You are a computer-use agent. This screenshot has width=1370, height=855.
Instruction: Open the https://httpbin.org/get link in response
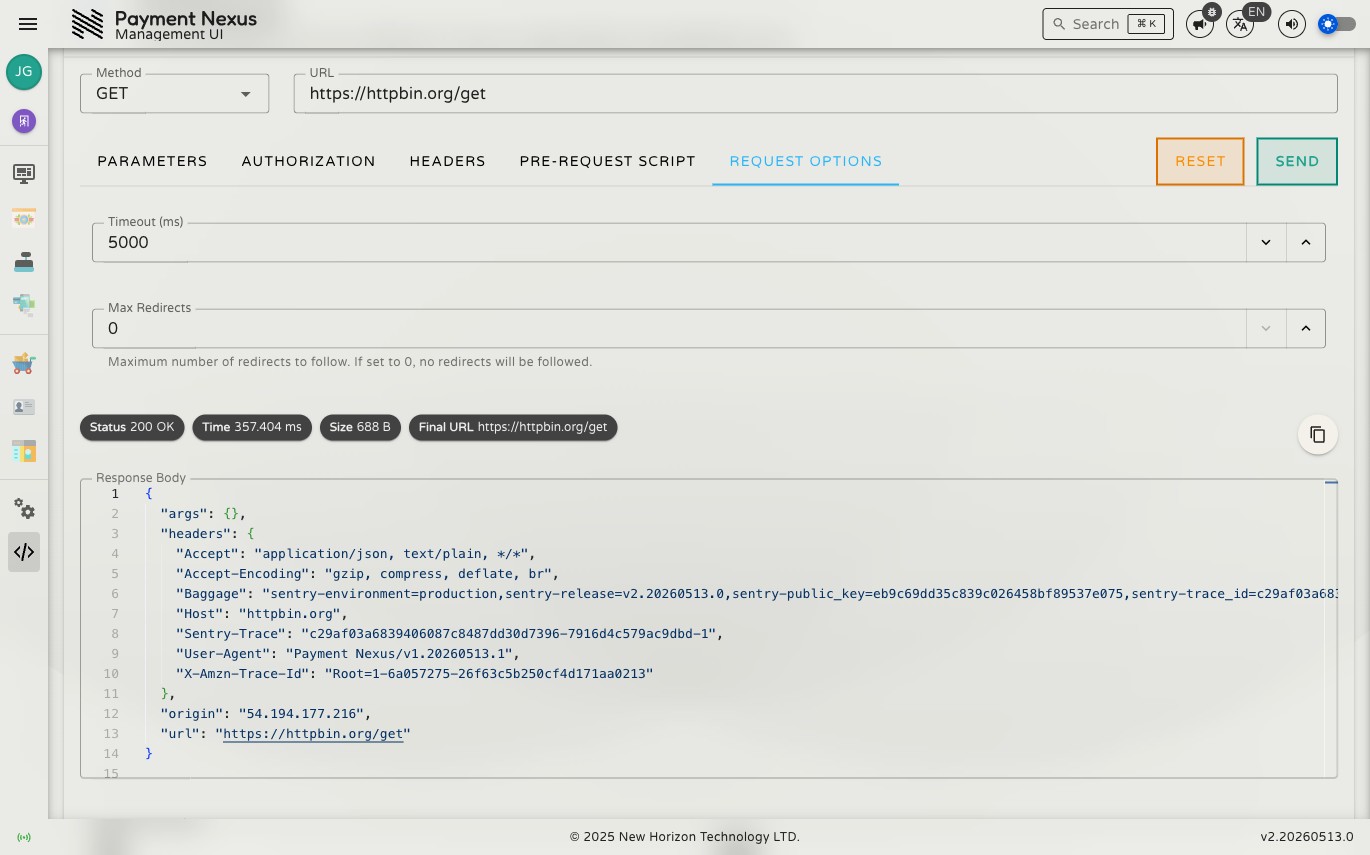tap(313, 734)
